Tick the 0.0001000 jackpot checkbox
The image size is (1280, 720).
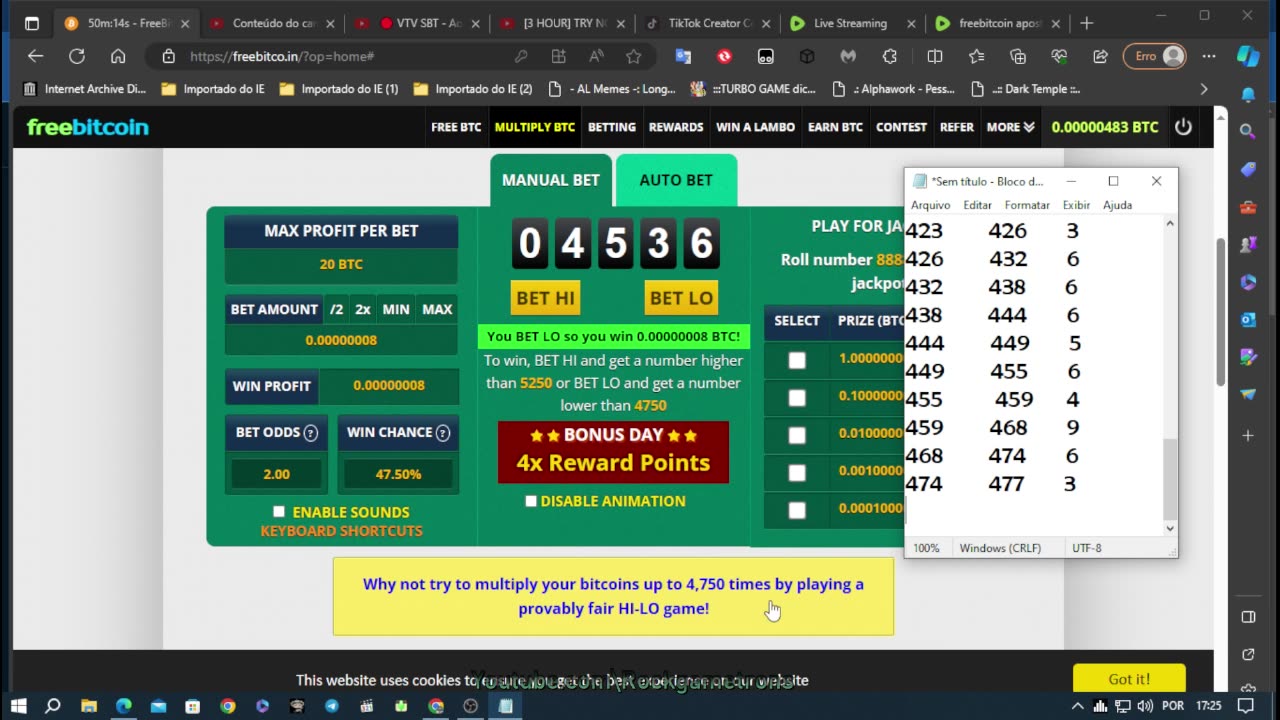click(x=797, y=510)
